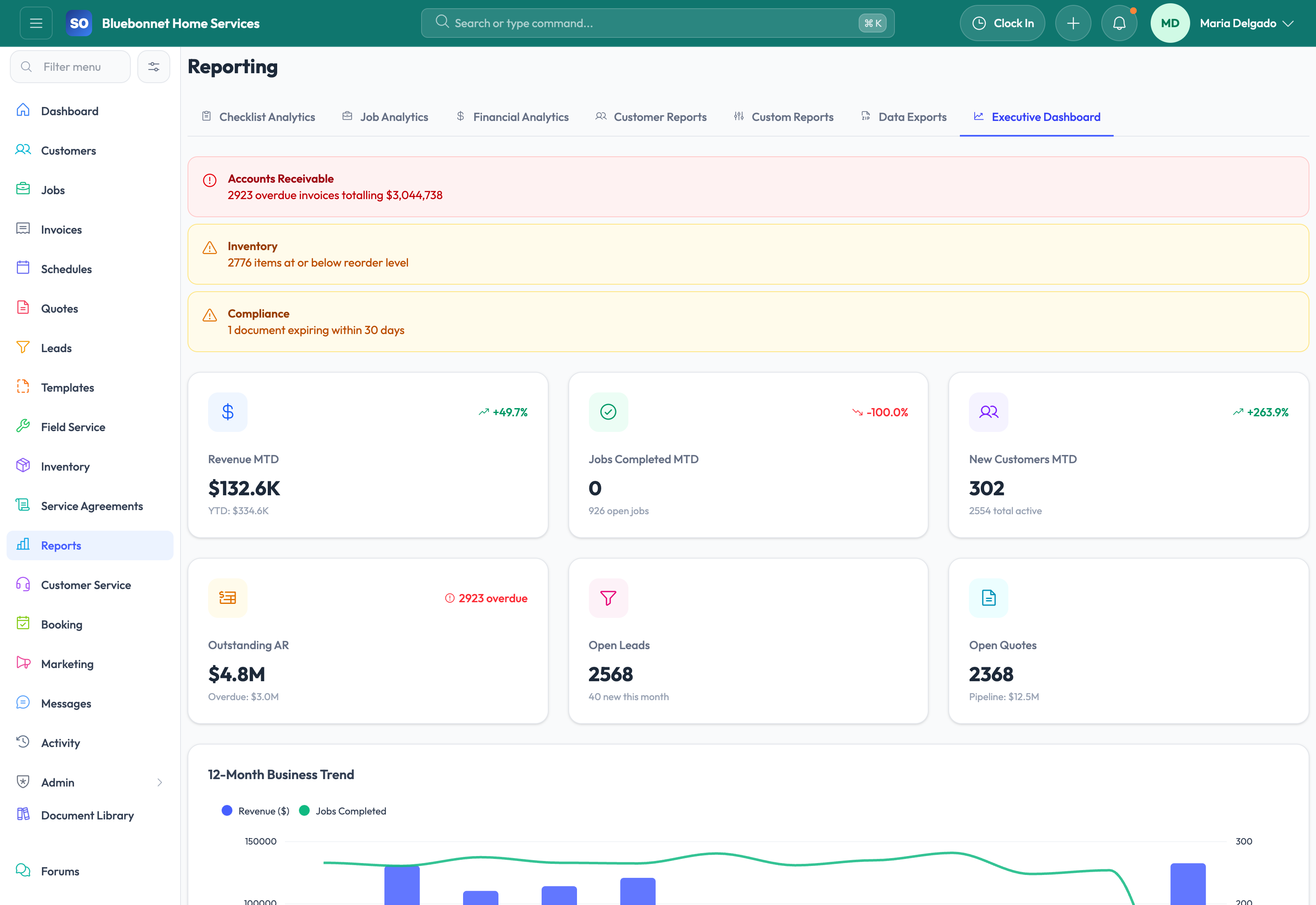
Task: Click the Marketing megaphone icon
Action: (x=23, y=663)
